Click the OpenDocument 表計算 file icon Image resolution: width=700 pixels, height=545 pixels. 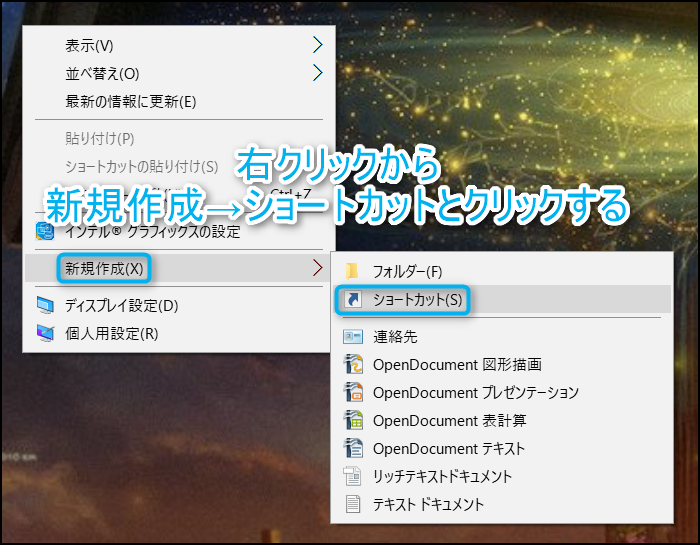click(352, 421)
